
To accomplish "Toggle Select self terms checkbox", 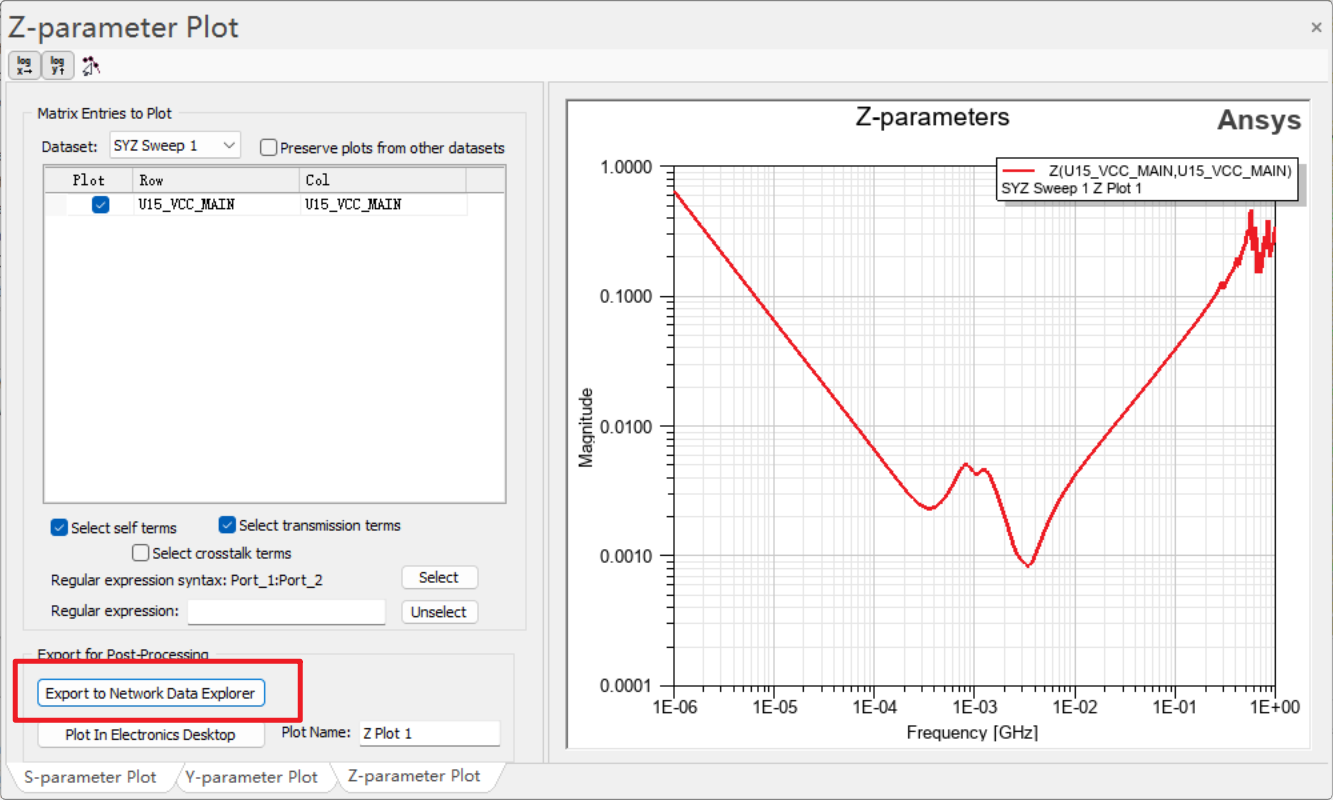I will click(59, 527).
